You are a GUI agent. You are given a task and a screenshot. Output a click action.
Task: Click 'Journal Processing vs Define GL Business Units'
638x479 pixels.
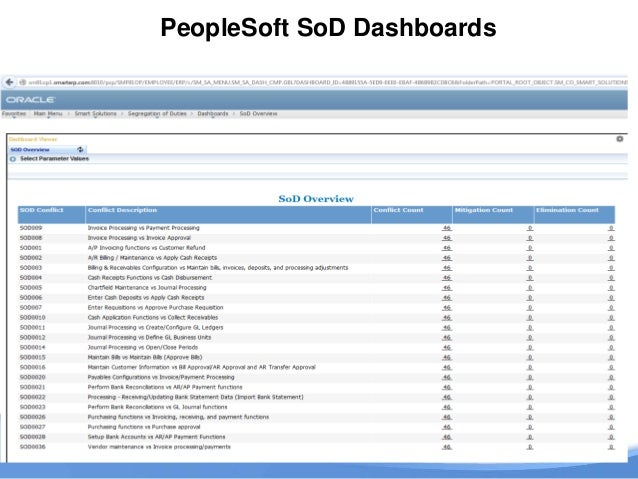pos(149,337)
